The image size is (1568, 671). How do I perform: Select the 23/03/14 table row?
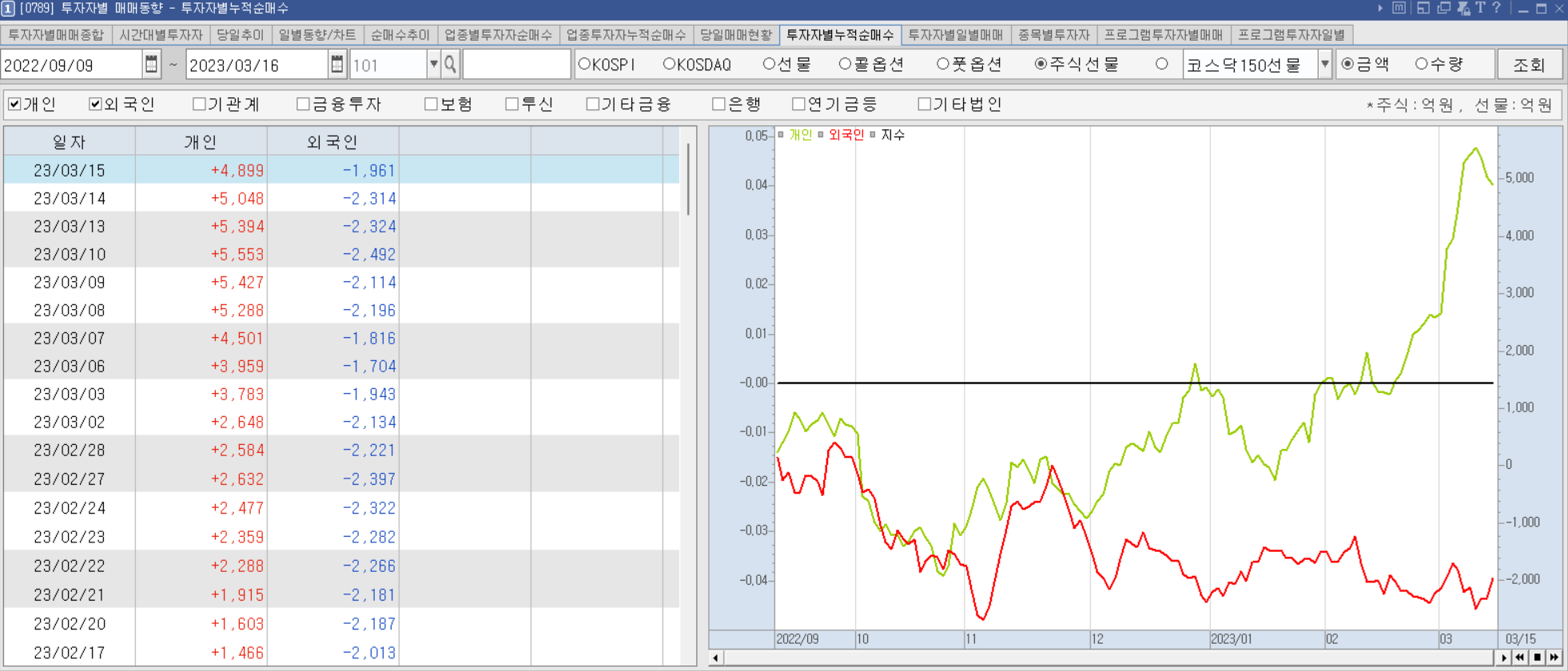coord(341,198)
